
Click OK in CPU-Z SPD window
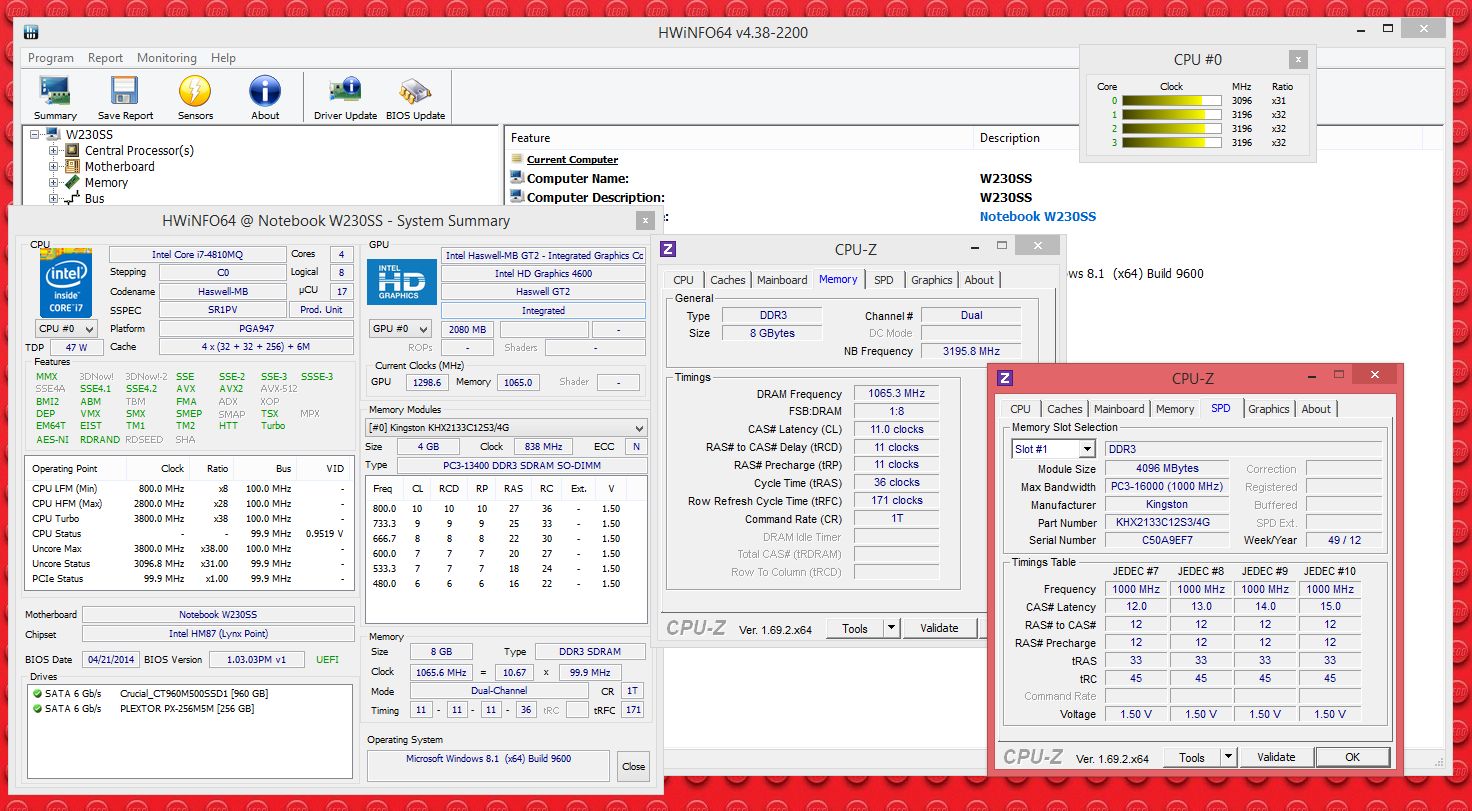[1353, 757]
